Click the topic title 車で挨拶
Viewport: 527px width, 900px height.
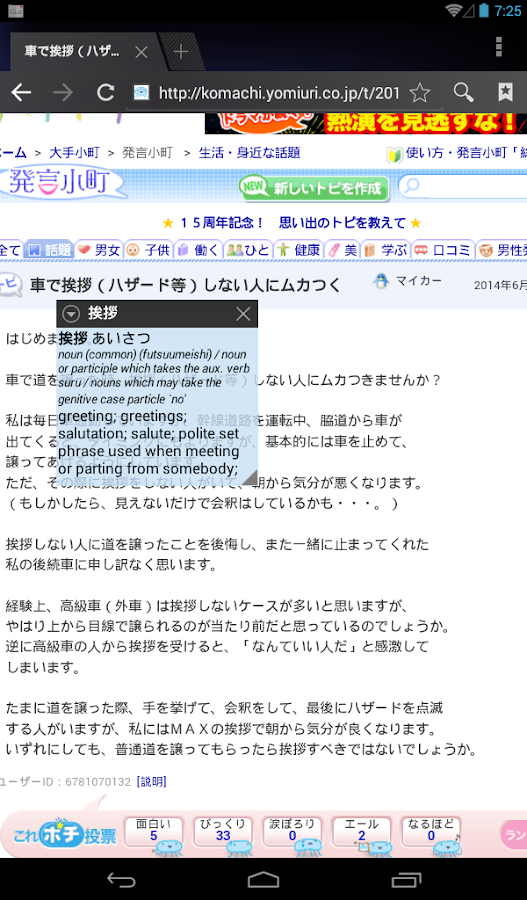[185, 285]
